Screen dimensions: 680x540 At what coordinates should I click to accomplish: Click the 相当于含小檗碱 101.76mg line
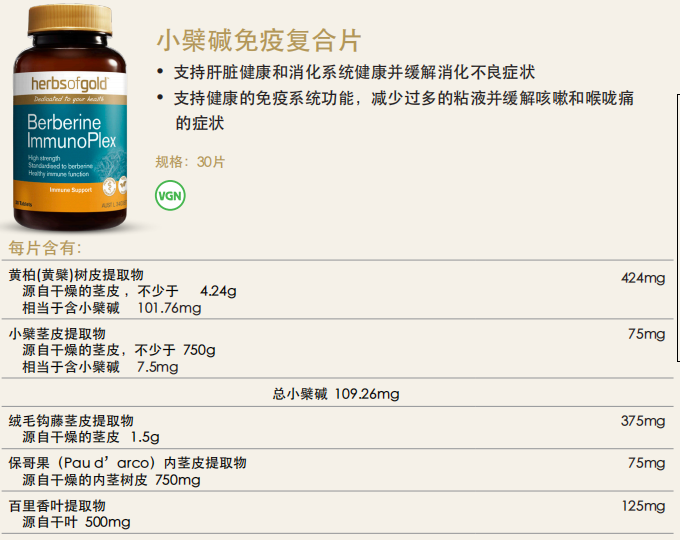pyautogui.click(x=112, y=308)
